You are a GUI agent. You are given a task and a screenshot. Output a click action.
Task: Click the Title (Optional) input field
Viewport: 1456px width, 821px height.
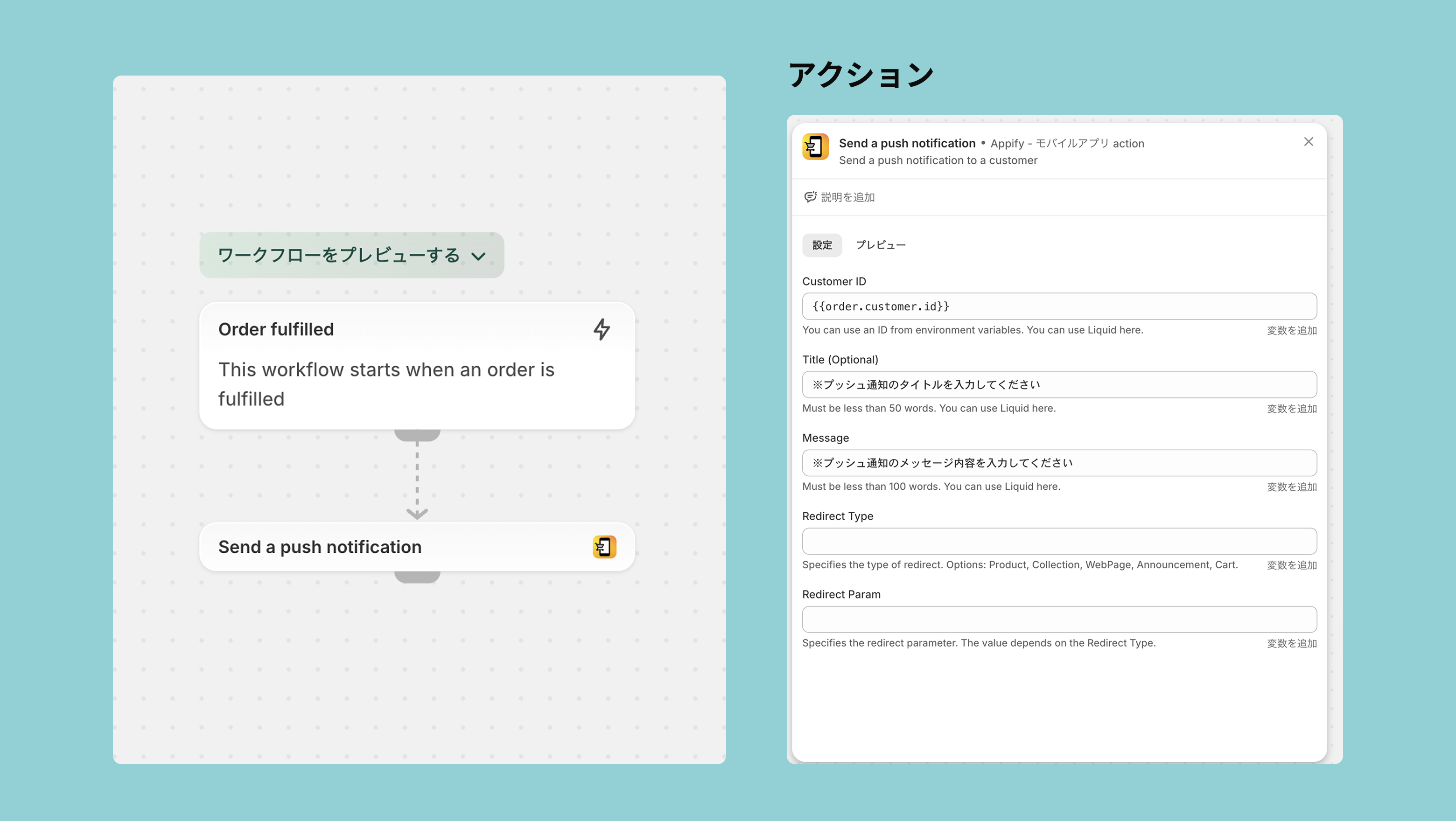tap(1059, 385)
